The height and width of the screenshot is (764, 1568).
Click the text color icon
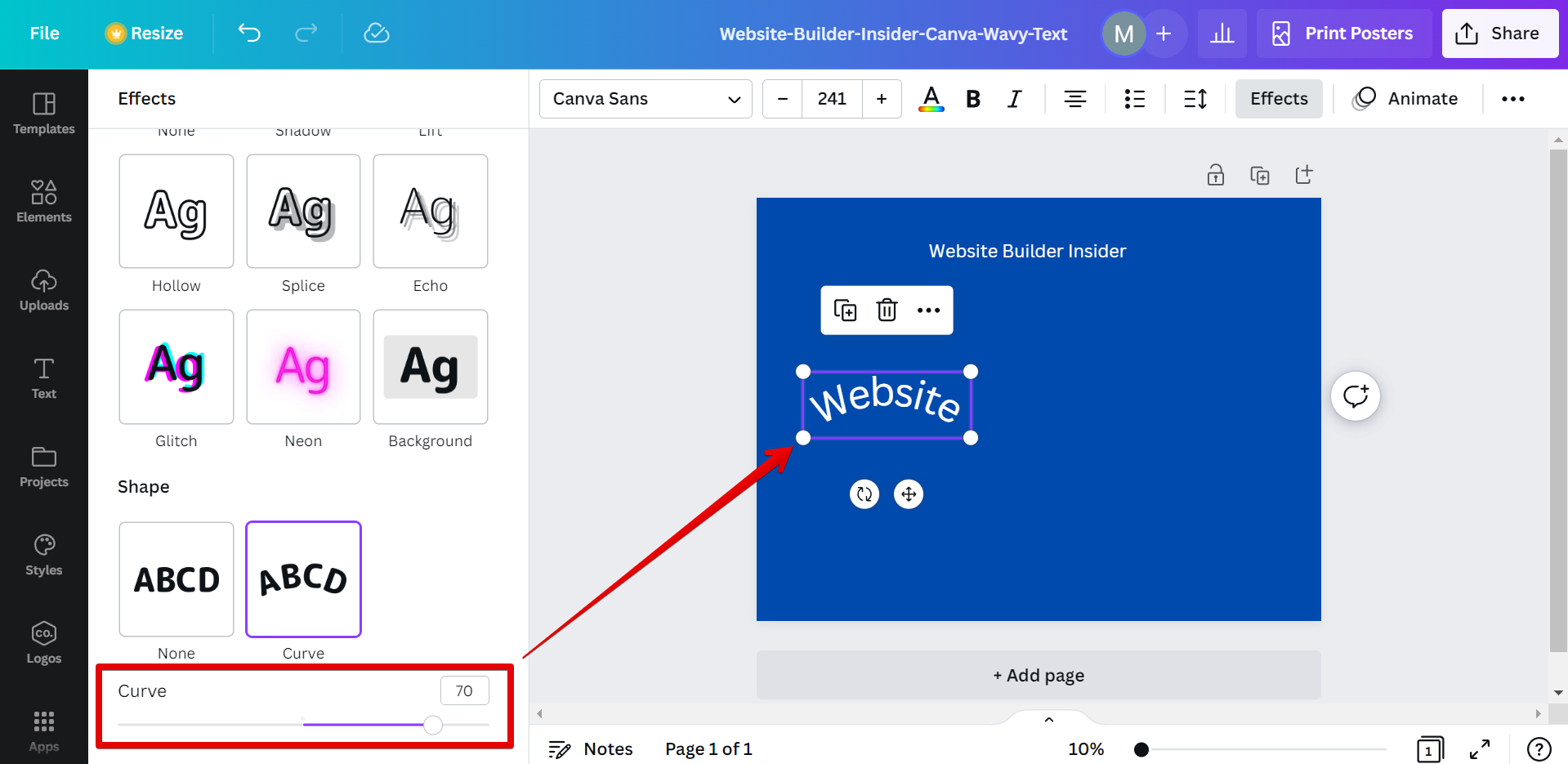(x=931, y=99)
